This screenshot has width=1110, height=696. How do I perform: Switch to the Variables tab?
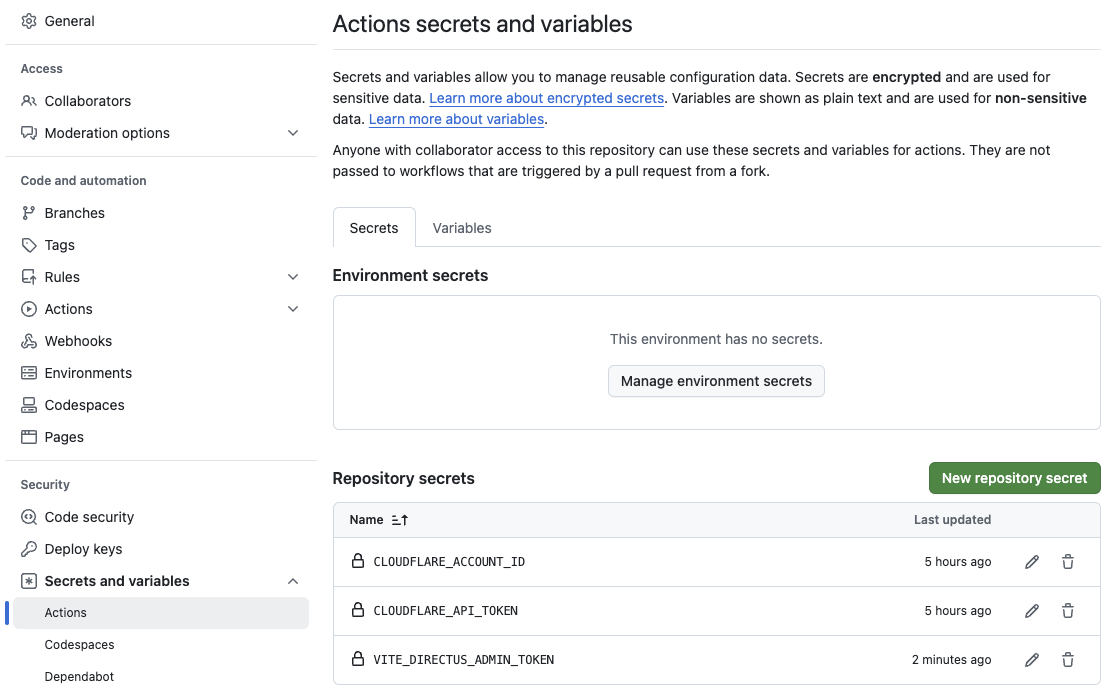(462, 228)
